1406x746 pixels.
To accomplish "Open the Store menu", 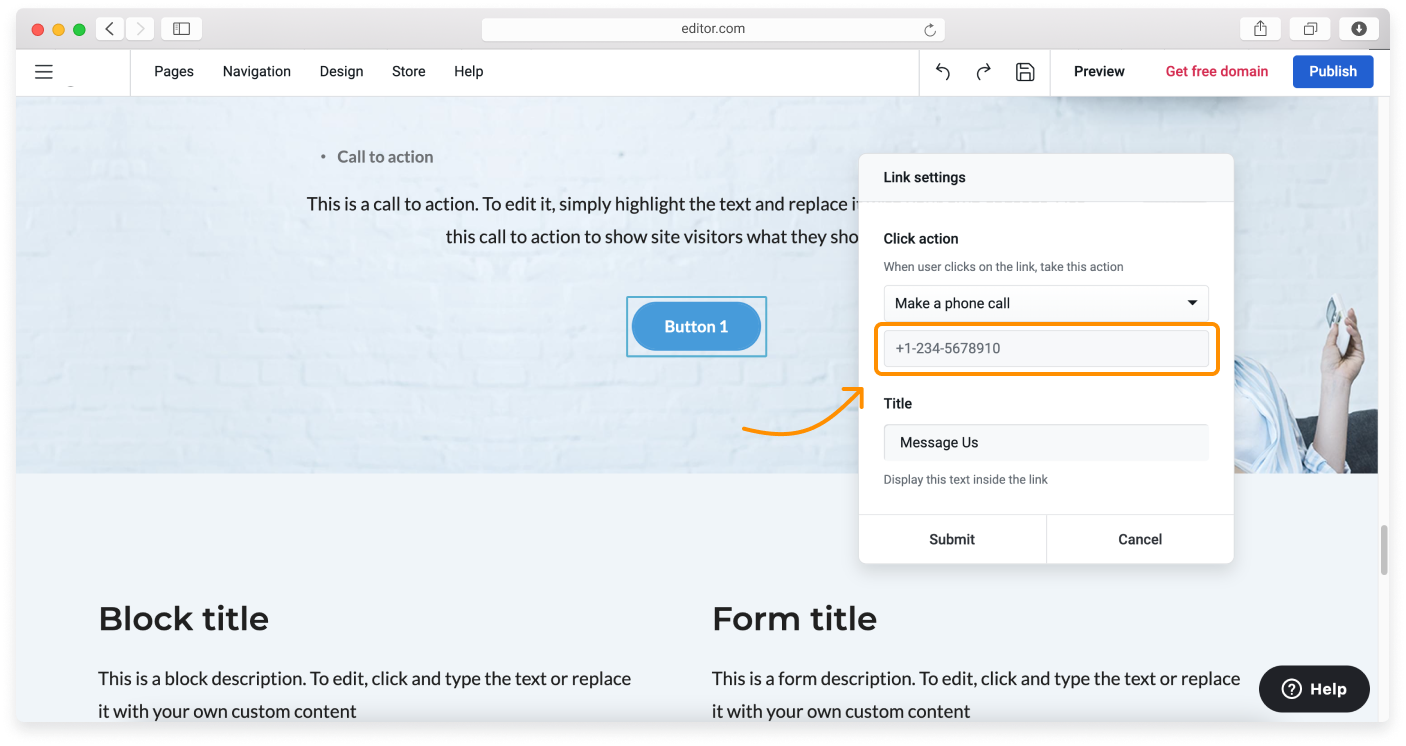I will click(x=409, y=72).
